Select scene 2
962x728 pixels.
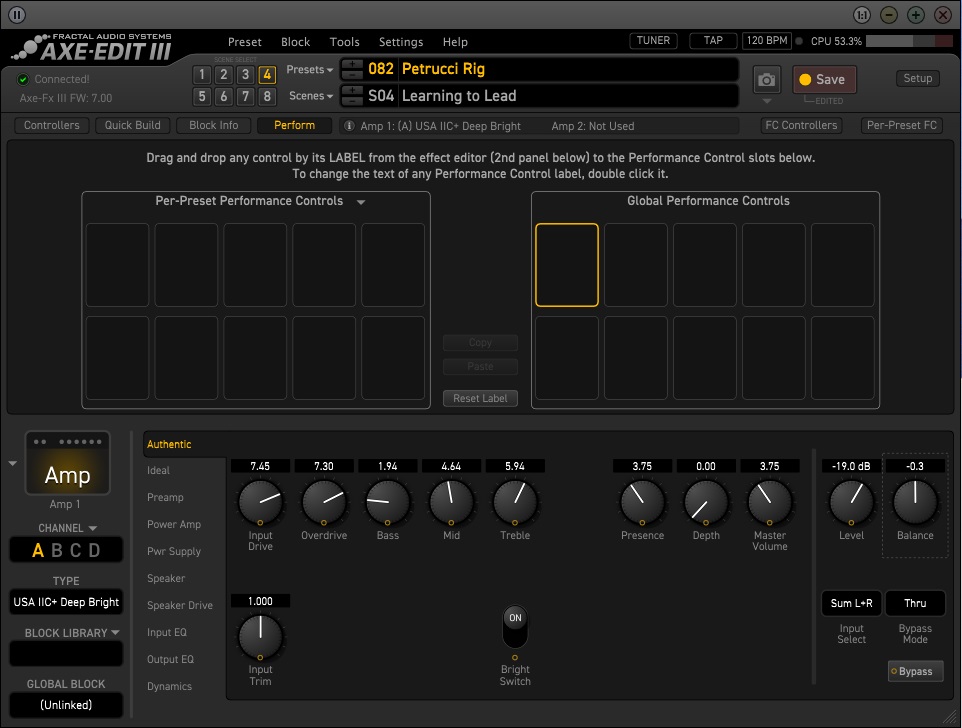pyautogui.click(x=223, y=75)
